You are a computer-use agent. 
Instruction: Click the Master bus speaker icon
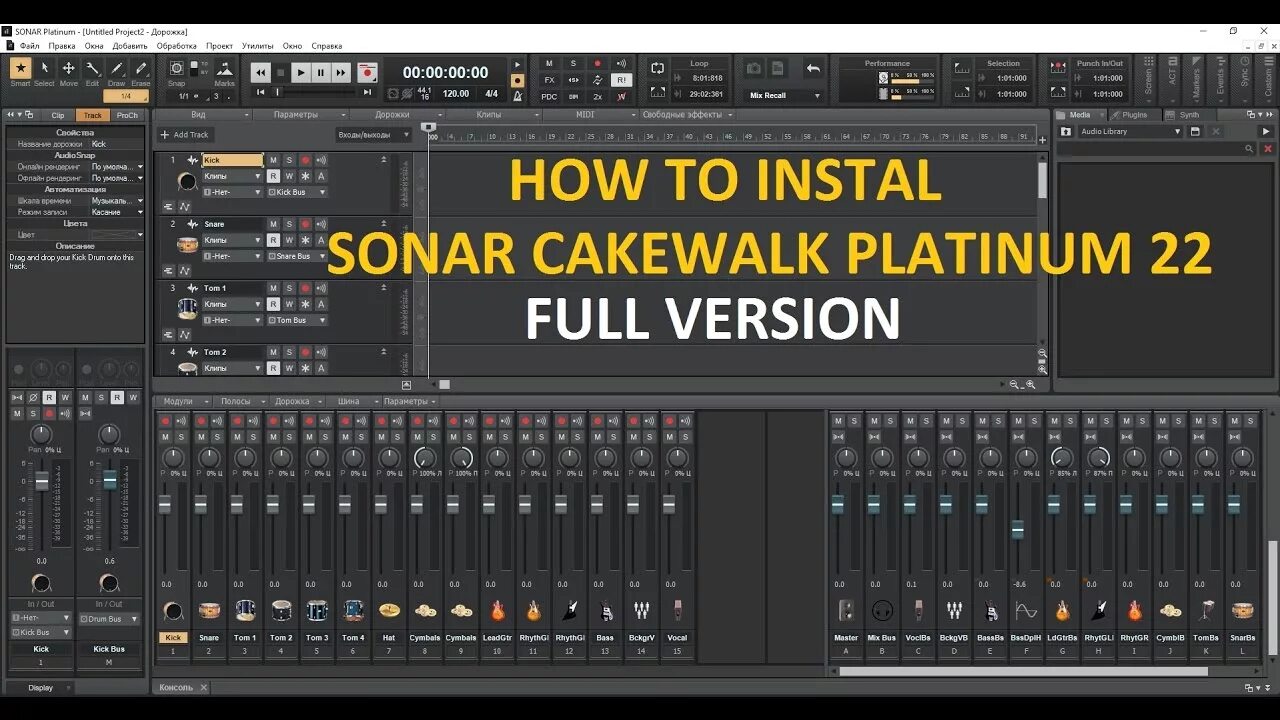[846, 610]
